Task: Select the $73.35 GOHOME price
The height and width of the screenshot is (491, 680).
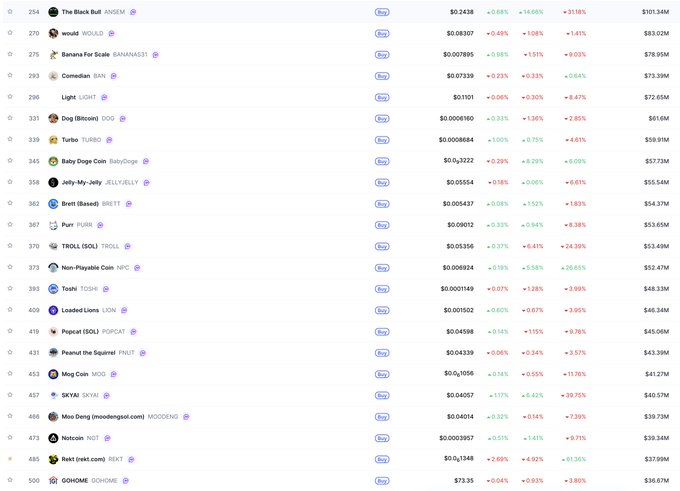Action: [x=464, y=481]
